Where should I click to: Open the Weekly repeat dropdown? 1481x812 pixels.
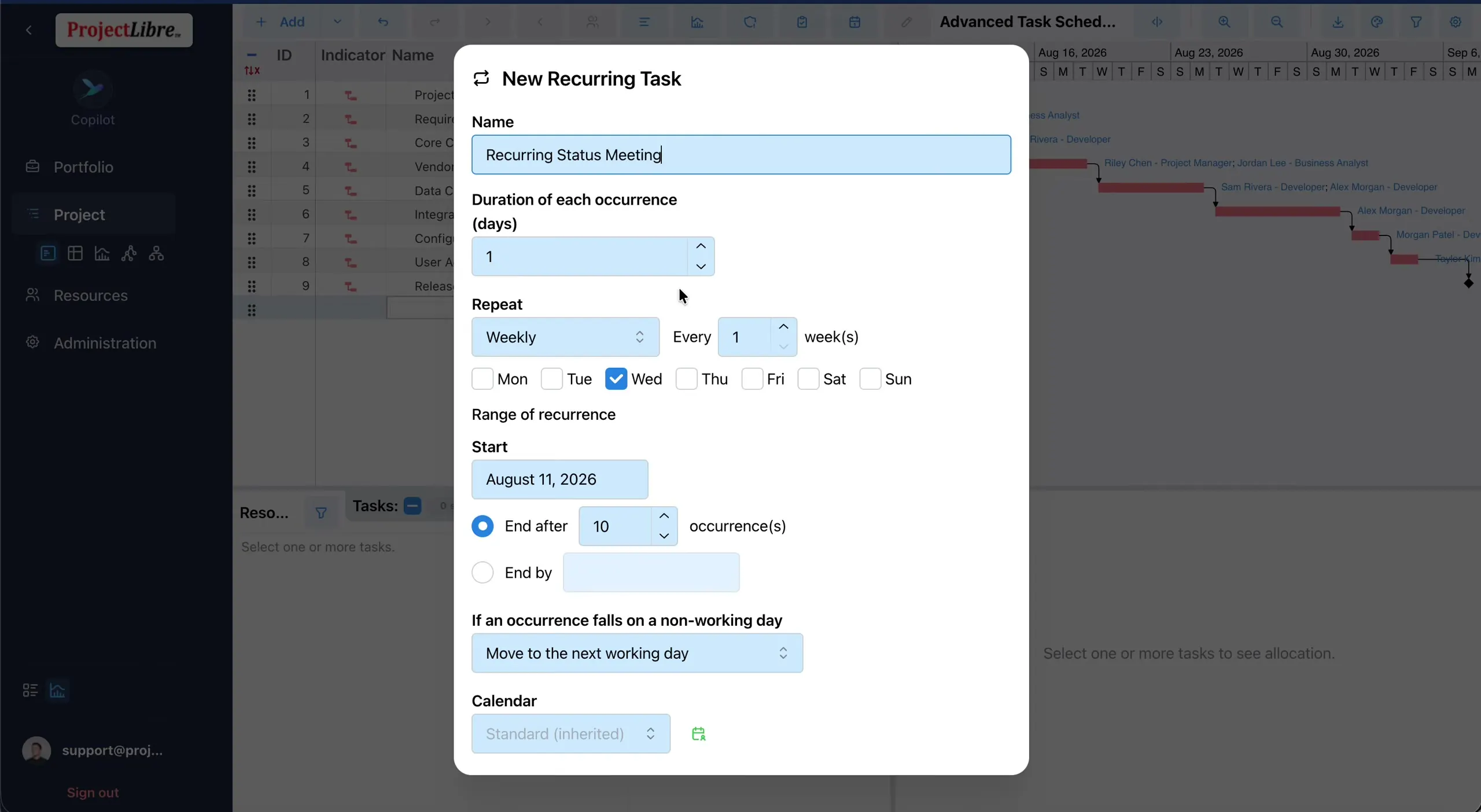tap(565, 337)
